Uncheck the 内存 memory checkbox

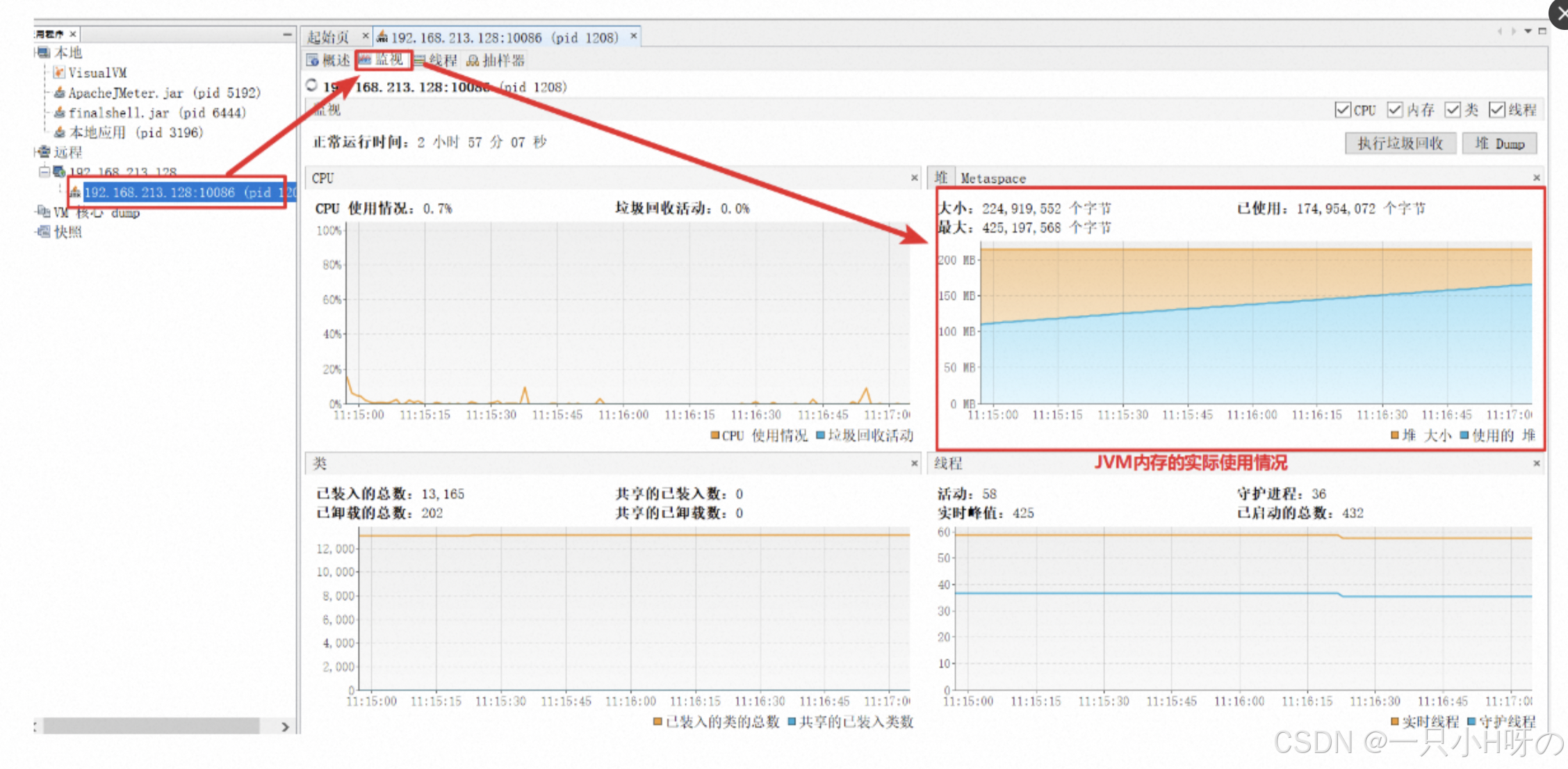point(1394,110)
